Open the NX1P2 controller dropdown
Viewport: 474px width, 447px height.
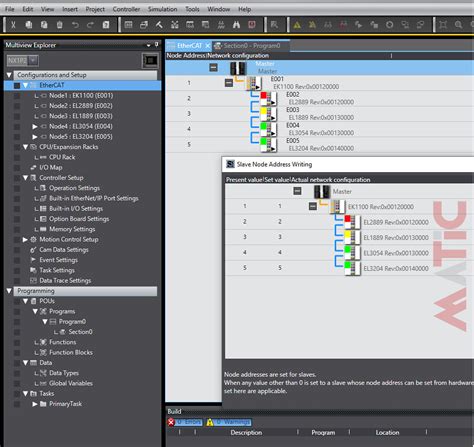click(33, 60)
